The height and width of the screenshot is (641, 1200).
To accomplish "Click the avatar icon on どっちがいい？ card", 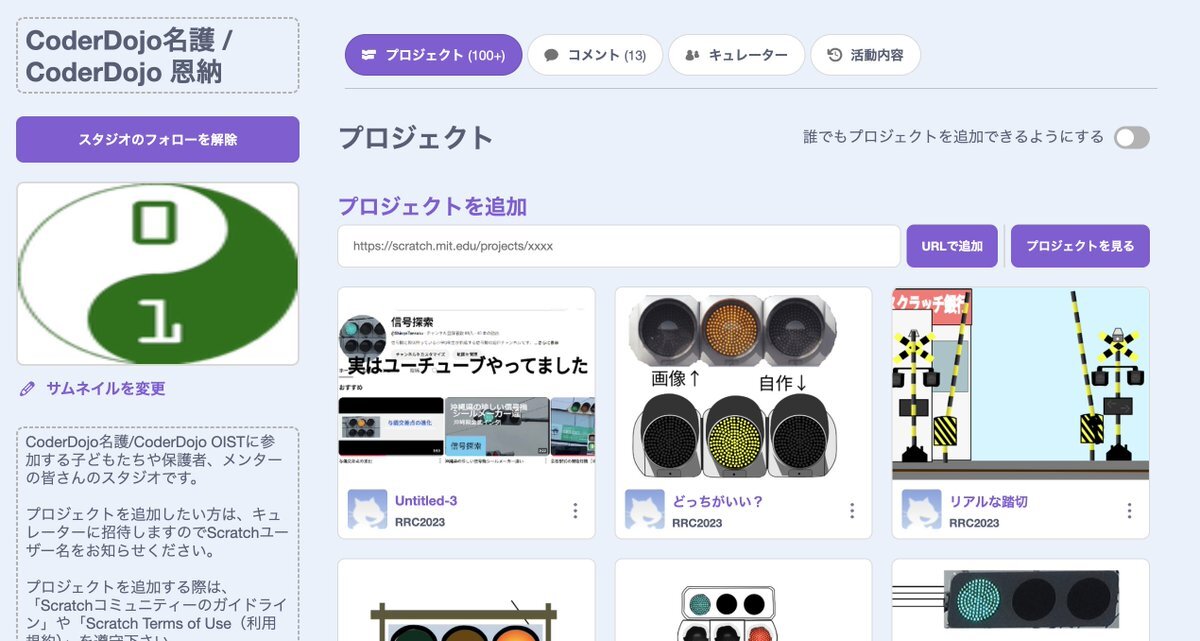I will 644,510.
